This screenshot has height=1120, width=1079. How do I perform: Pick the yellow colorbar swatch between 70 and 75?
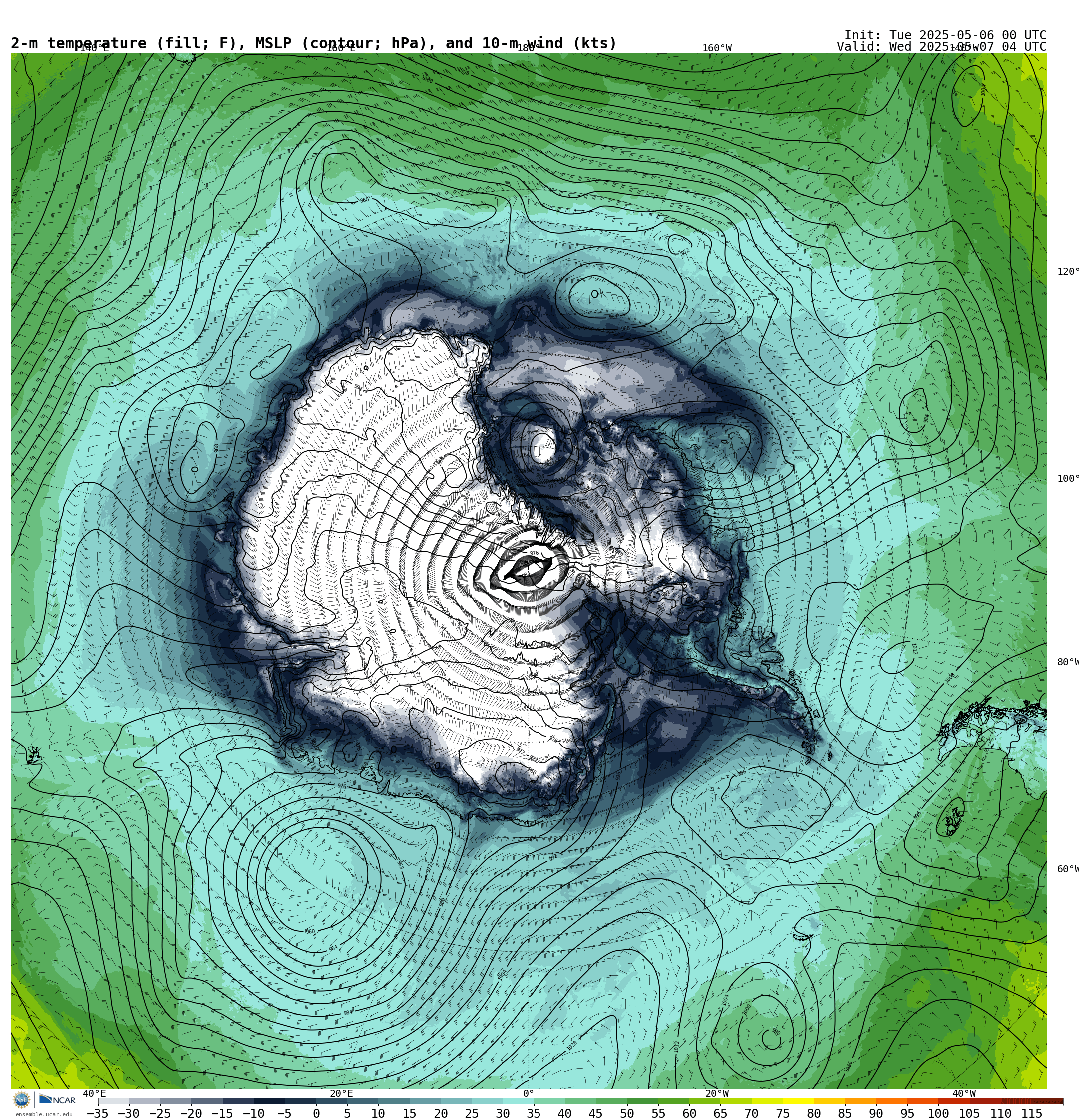click(x=767, y=1101)
